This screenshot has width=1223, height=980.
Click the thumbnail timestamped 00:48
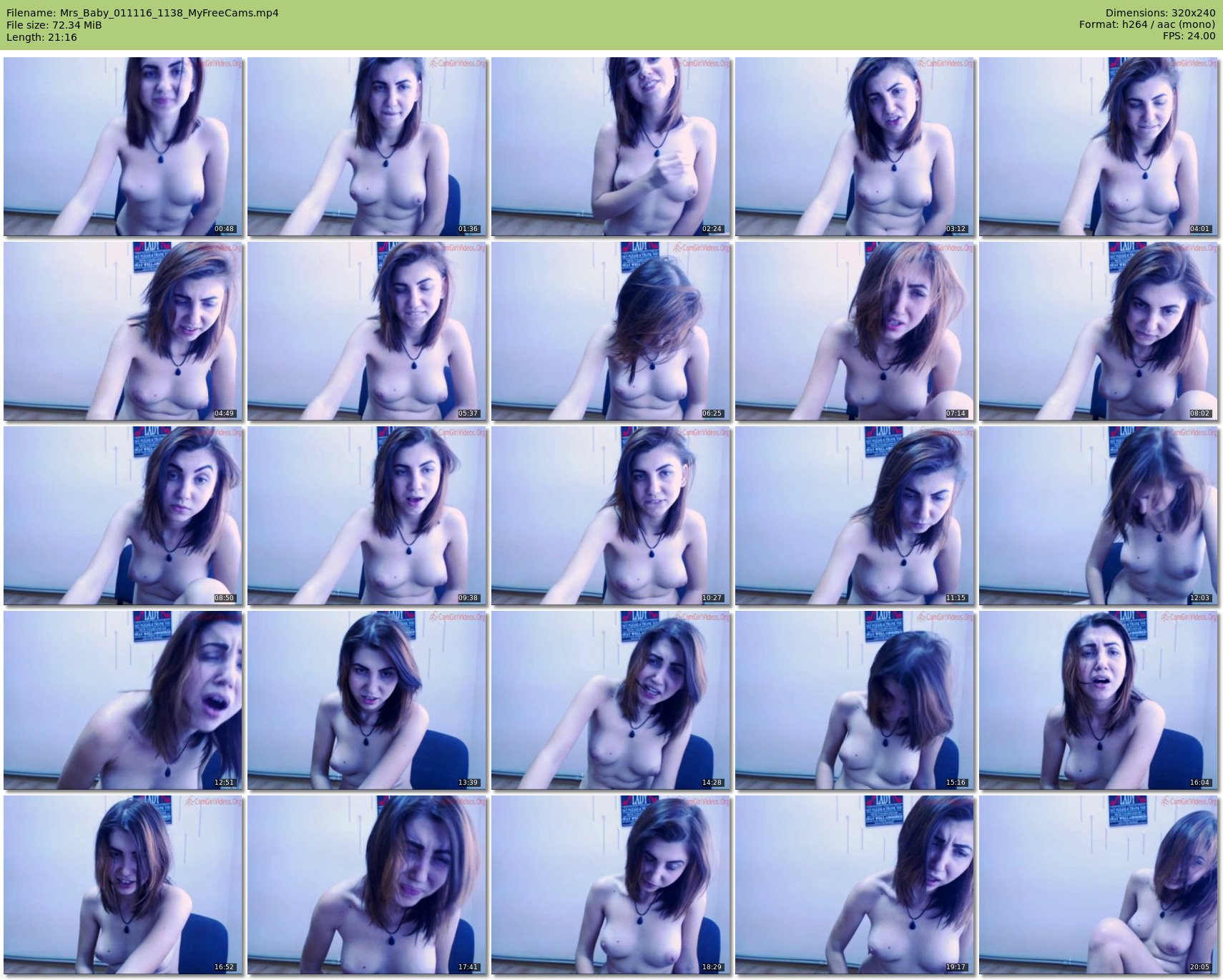pos(123,147)
